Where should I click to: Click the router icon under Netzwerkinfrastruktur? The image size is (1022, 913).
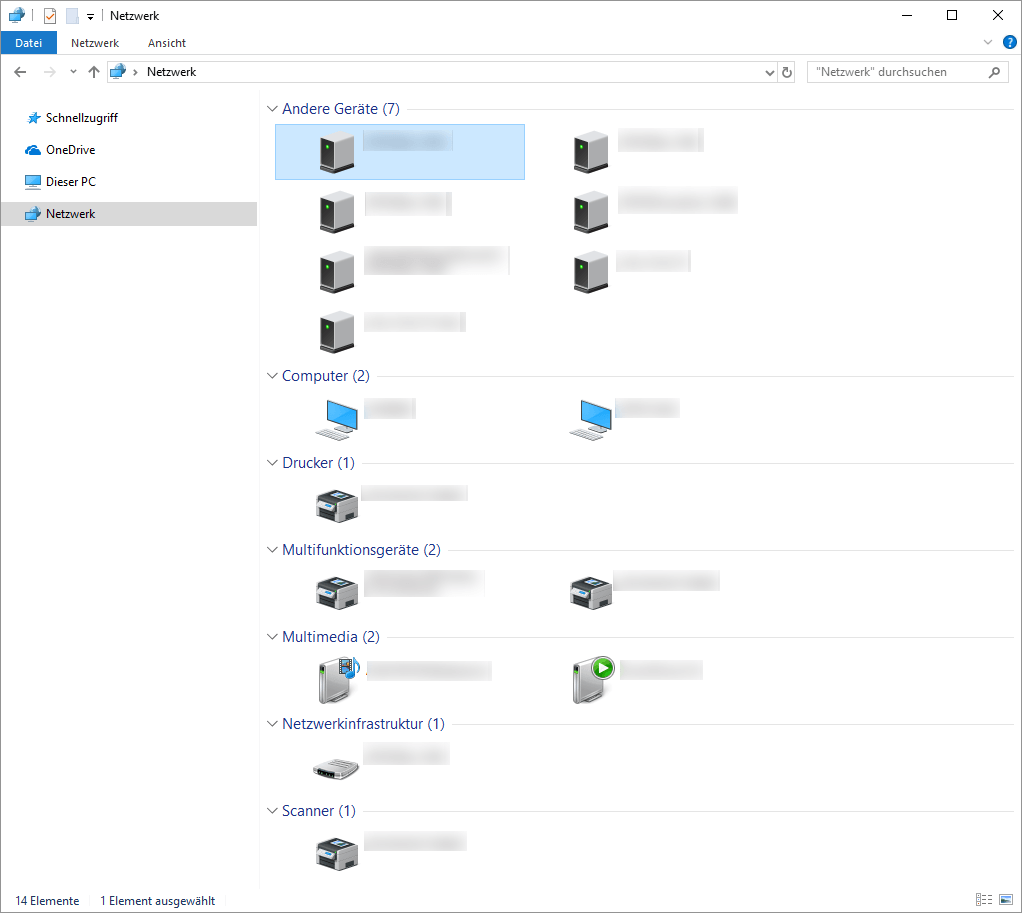336,767
